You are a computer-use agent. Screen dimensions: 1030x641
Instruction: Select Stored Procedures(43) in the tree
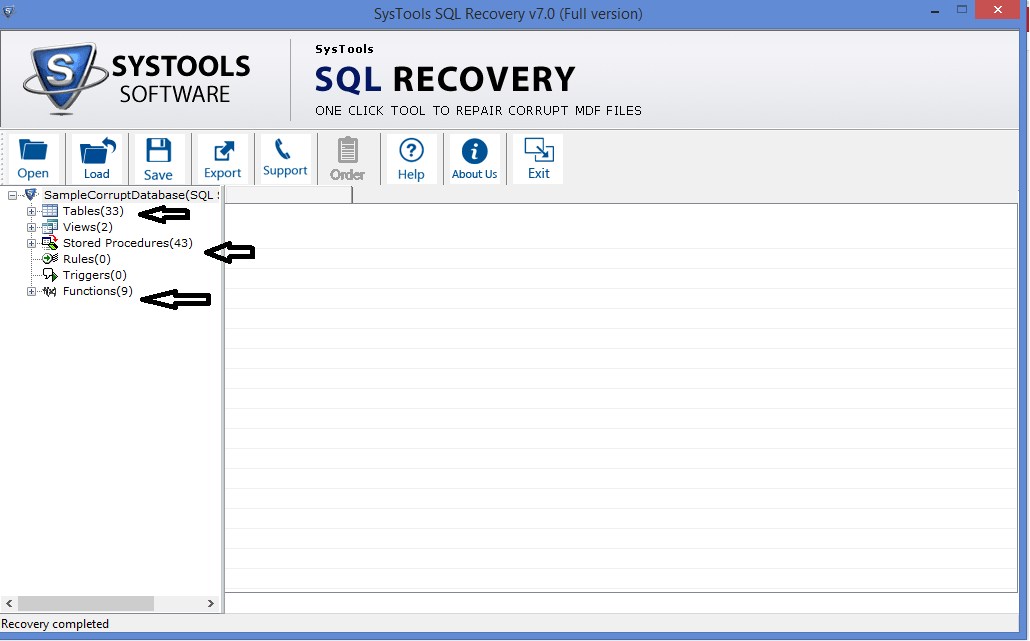(127, 243)
